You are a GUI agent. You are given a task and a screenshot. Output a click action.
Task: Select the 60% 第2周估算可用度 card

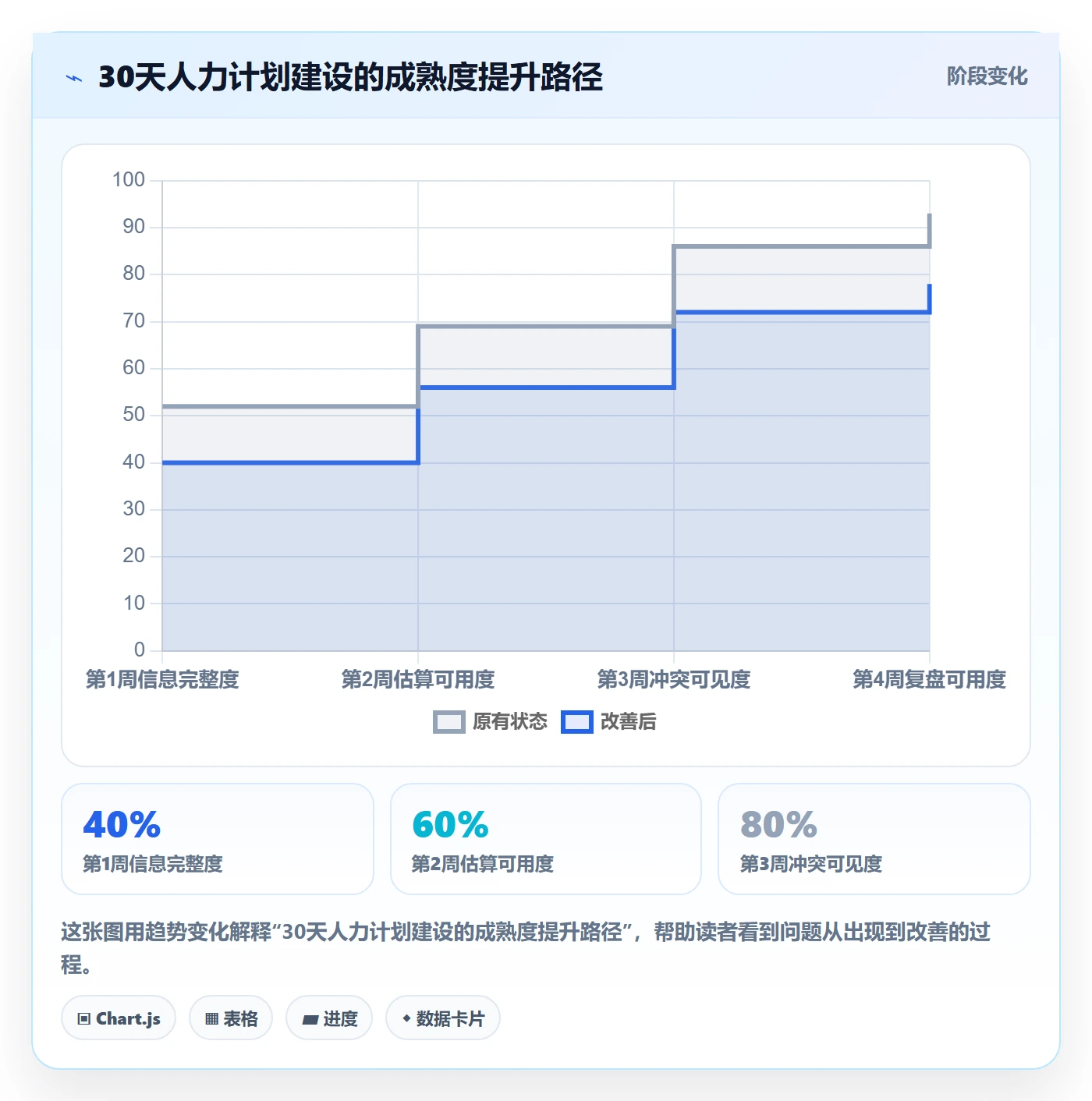546,839
